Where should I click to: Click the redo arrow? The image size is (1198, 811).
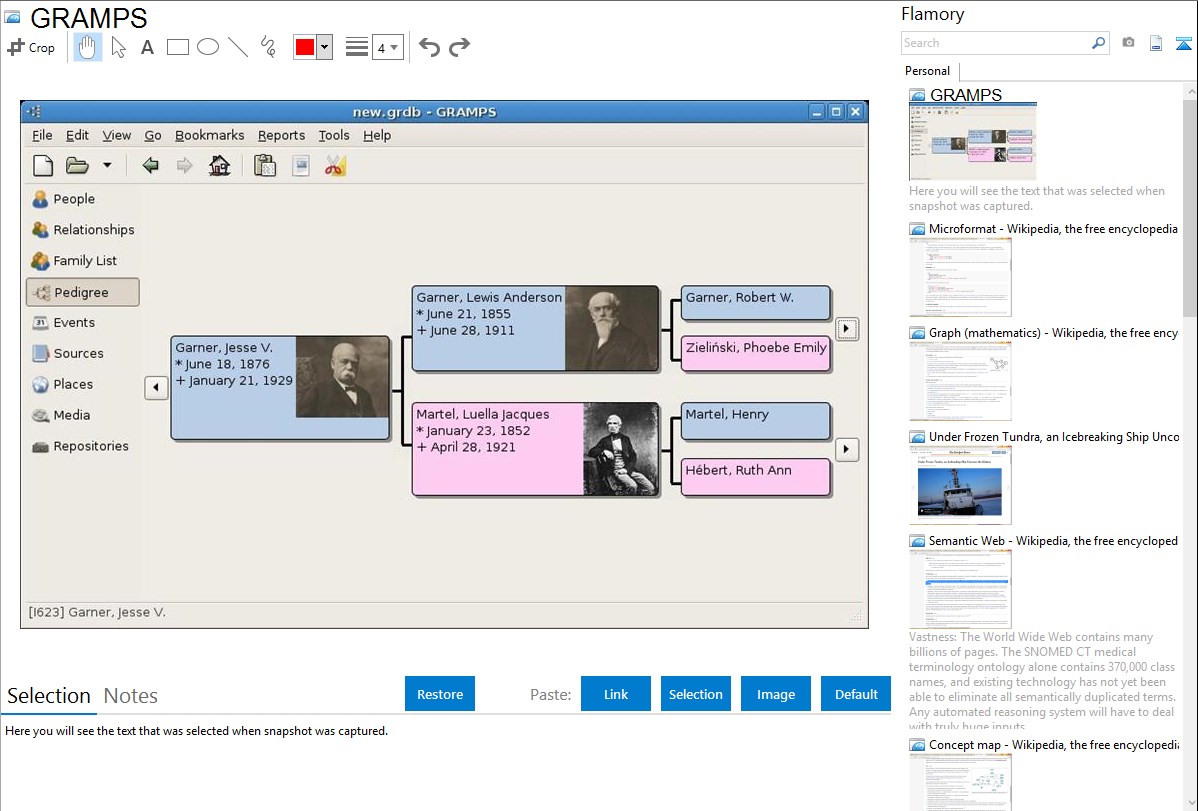coord(459,47)
